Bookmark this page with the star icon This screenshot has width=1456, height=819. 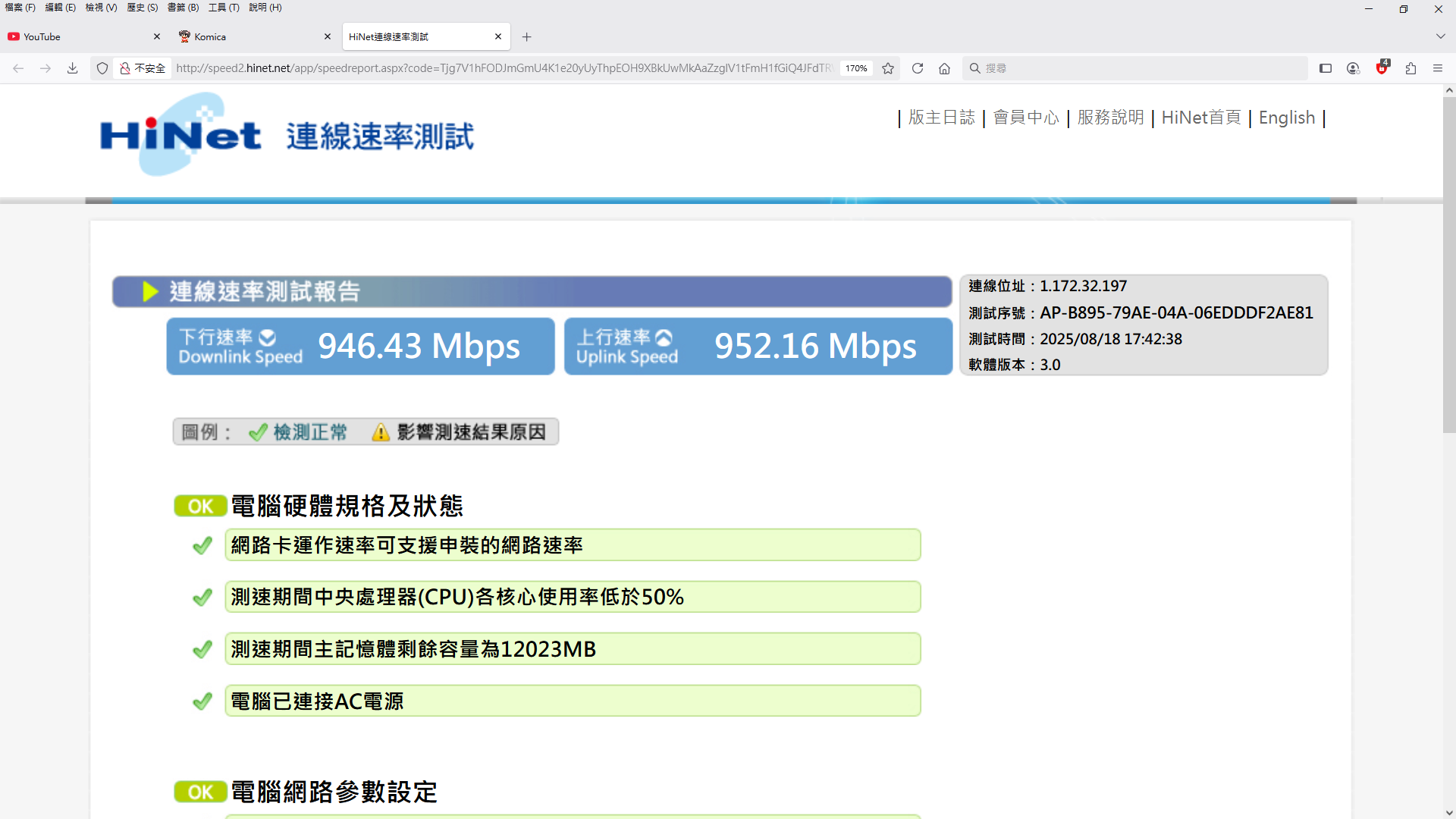tap(888, 68)
